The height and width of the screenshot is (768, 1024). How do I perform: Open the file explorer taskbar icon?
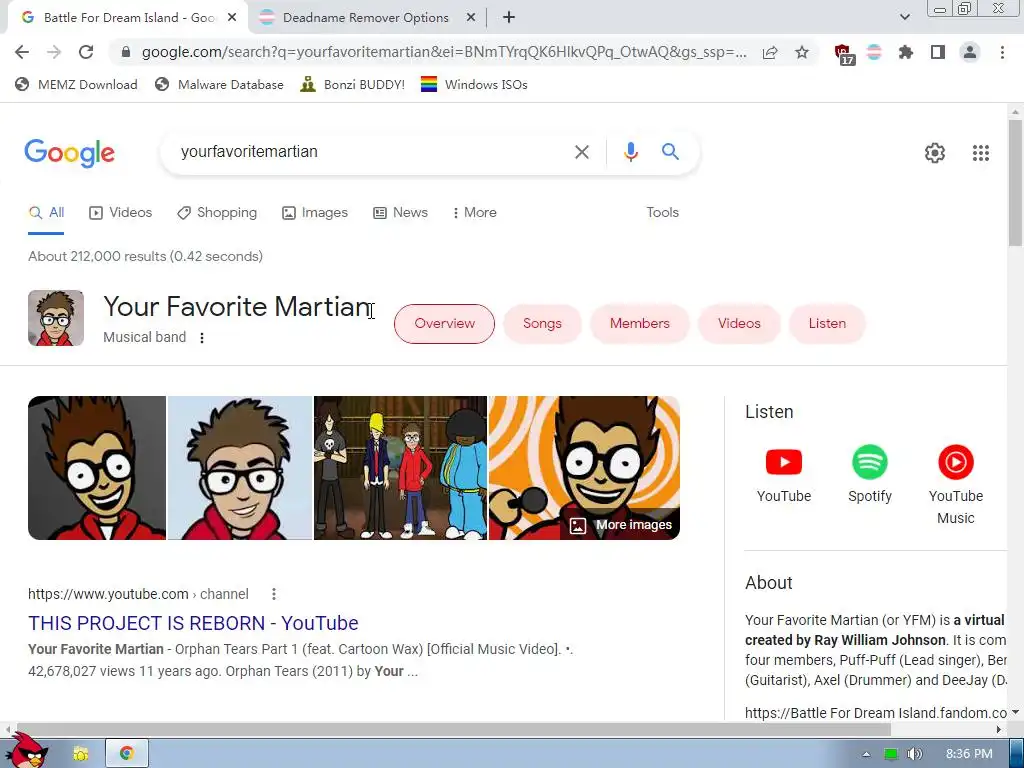[80, 754]
